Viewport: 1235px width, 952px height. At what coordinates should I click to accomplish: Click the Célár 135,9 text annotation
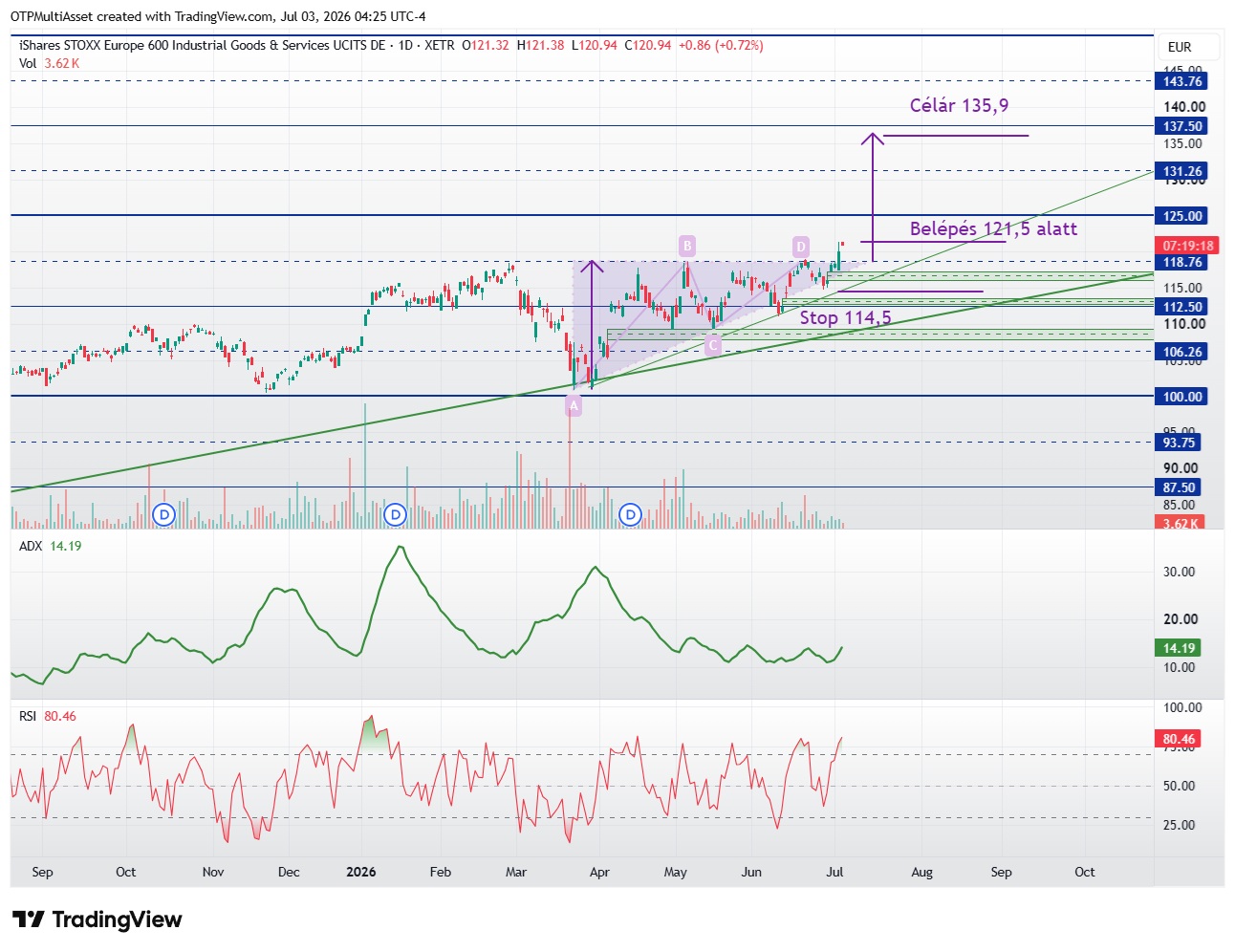(x=959, y=105)
